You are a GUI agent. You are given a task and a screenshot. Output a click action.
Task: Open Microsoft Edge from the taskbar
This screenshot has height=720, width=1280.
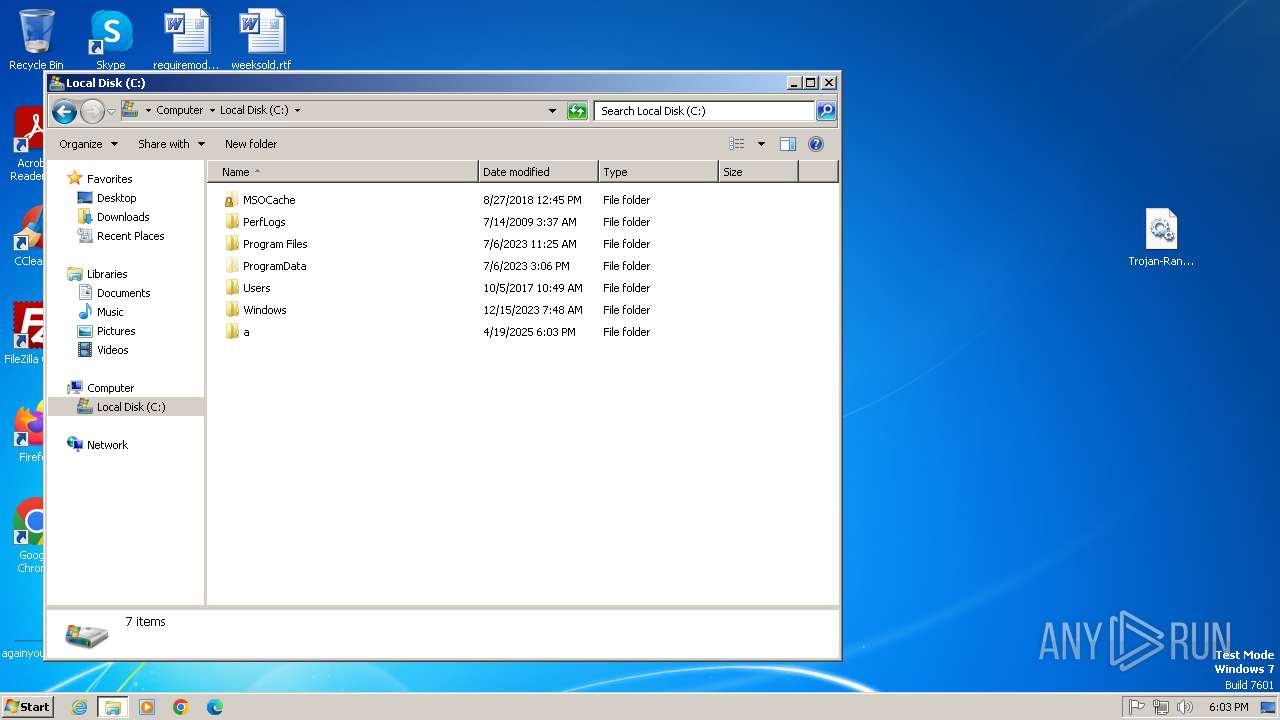[214, 707]
